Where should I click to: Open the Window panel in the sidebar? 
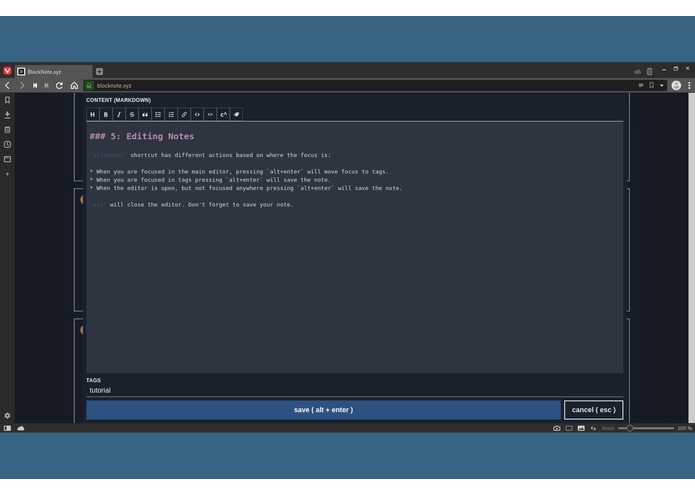click(x=8, y=159)
